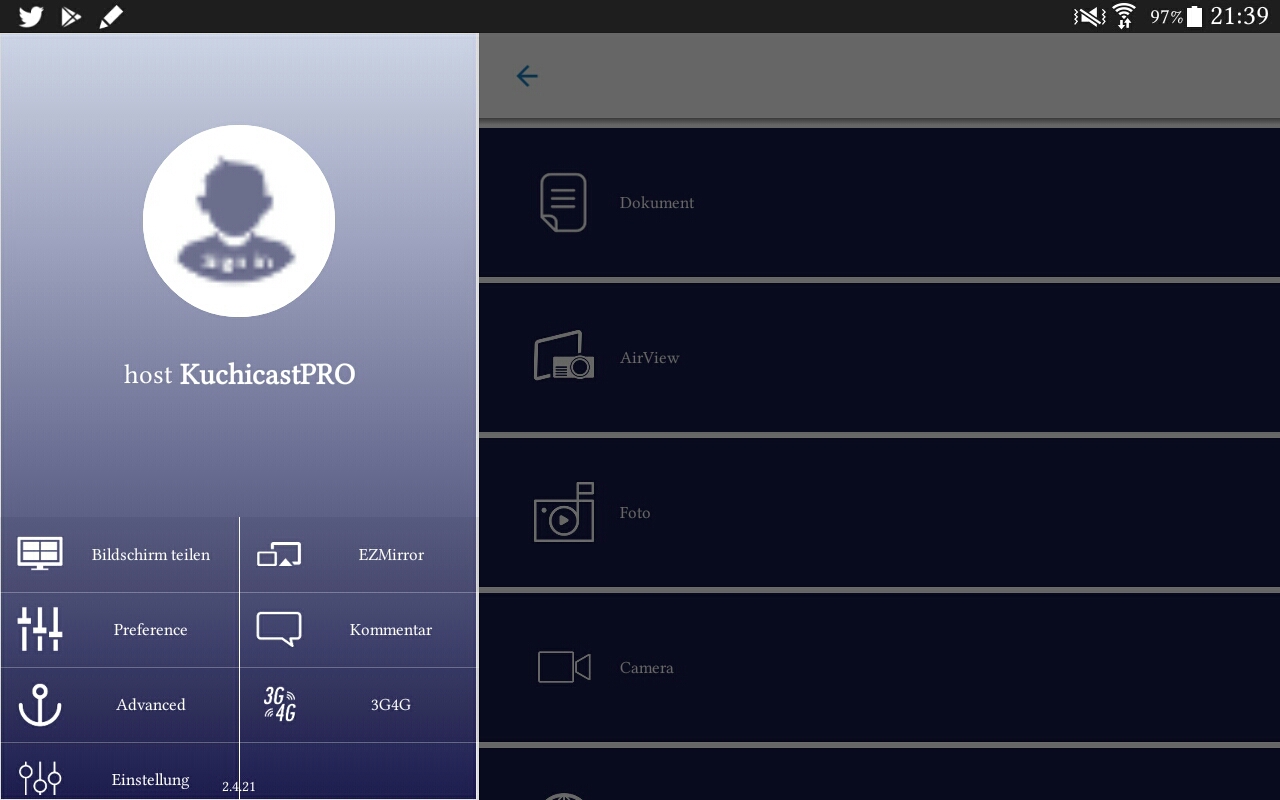Open the Foto entry text

(x=635, y=513)
